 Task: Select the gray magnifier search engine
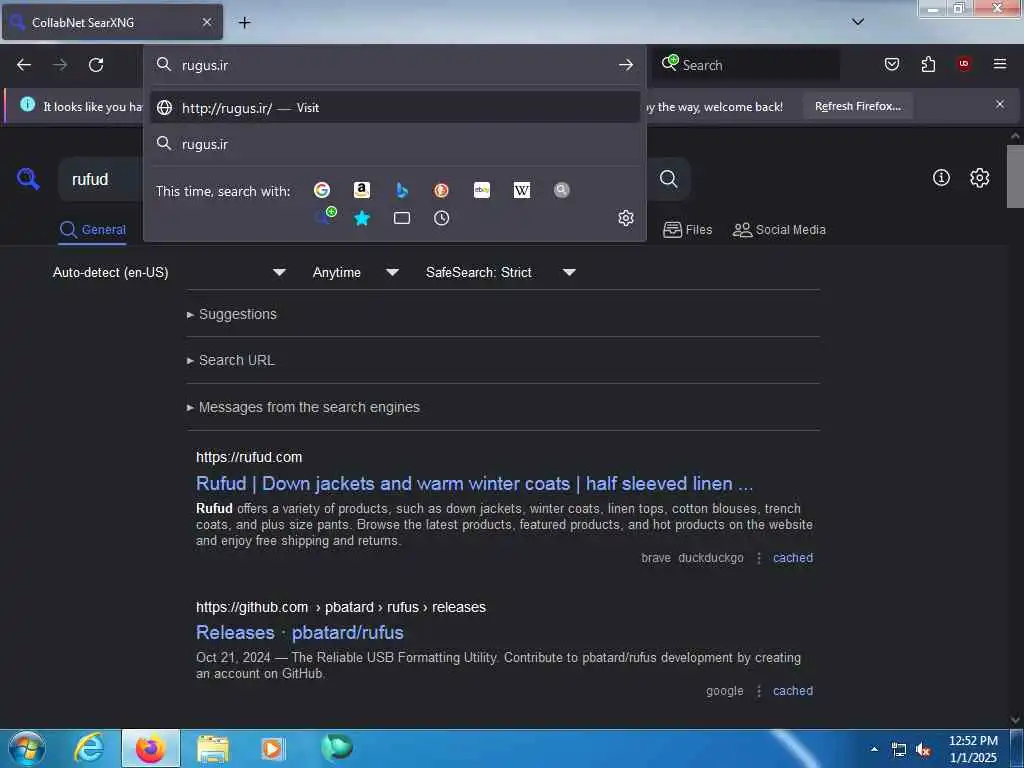[562, 190]
